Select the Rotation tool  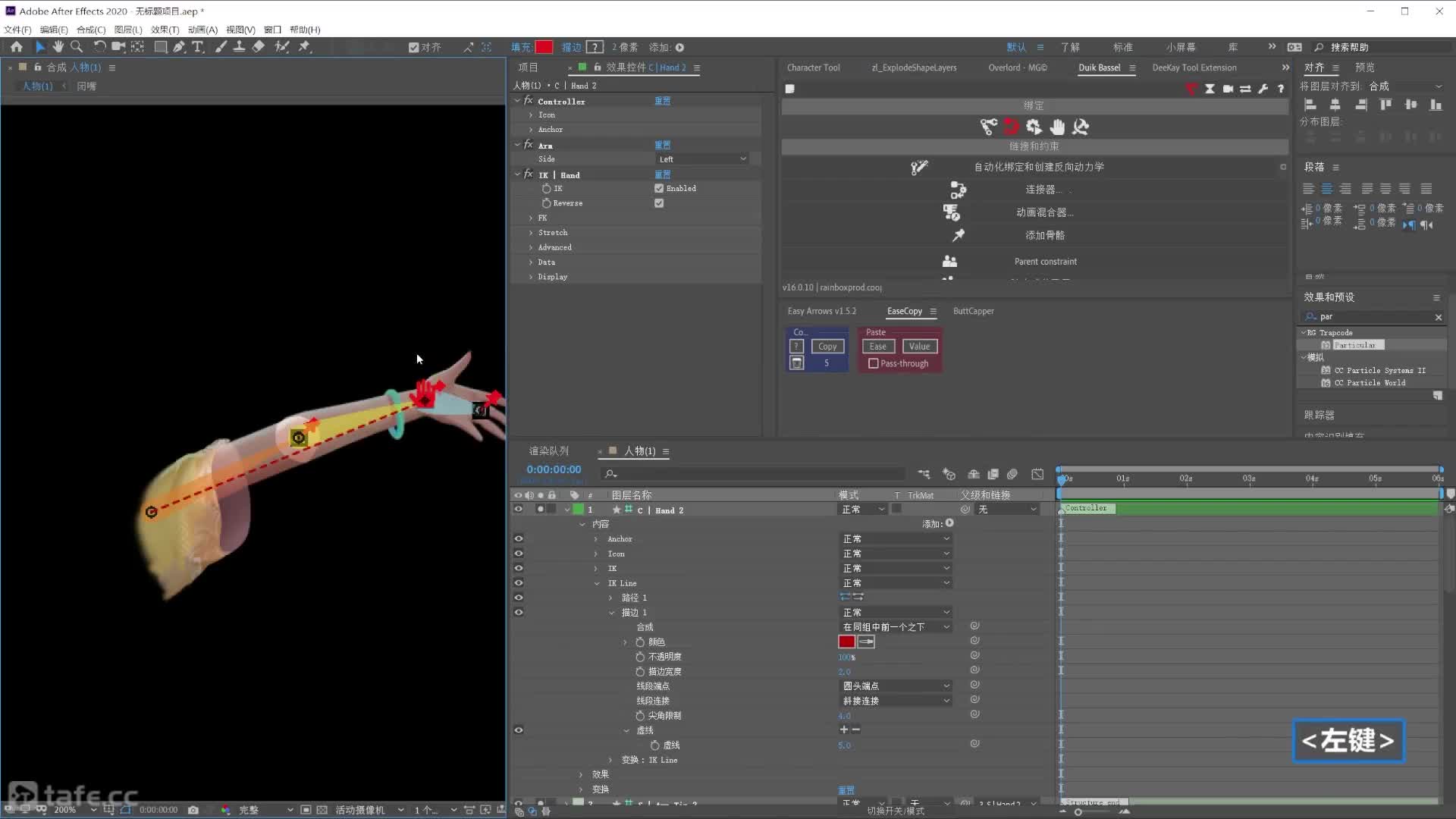[99, 47]
